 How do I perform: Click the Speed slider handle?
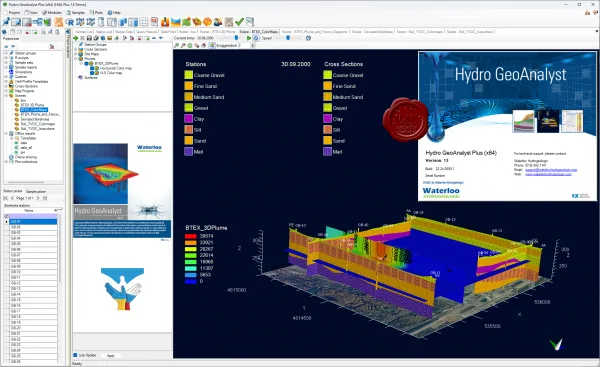[x=288, y=38]
